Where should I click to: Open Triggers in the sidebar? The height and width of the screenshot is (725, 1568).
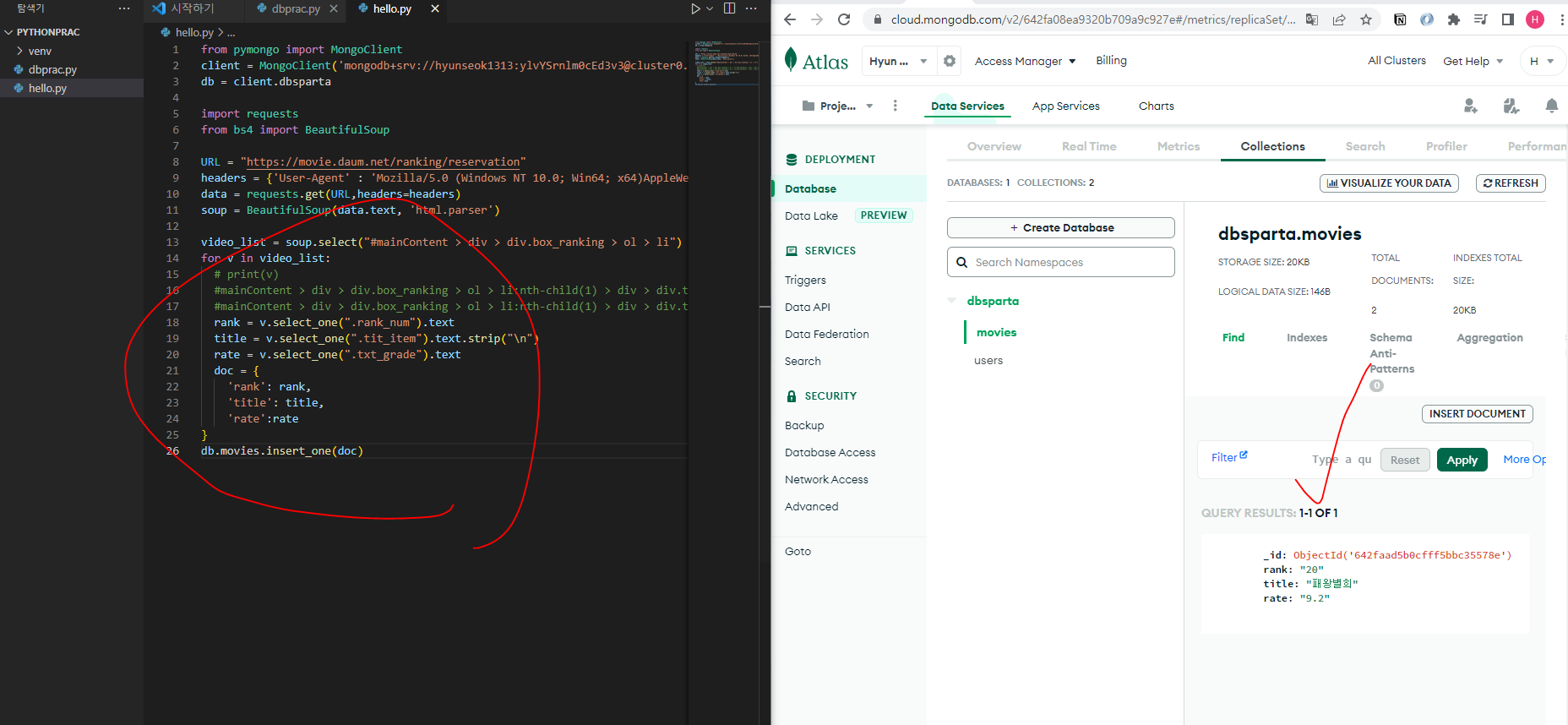coord(805,281)
